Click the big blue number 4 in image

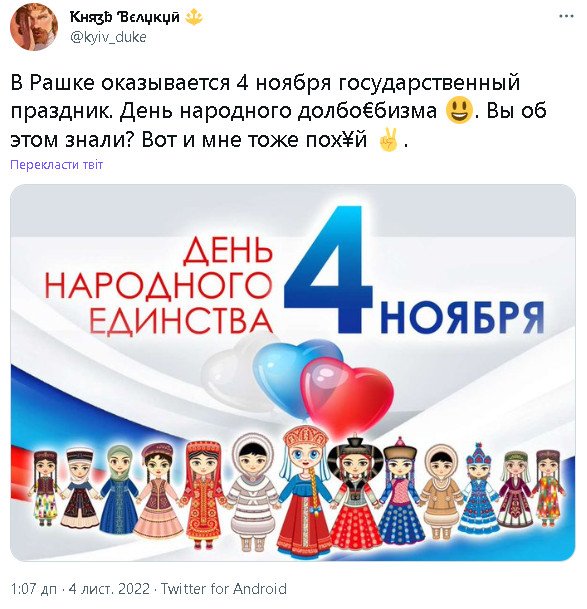pyautogui.click(x=329, y=269)
